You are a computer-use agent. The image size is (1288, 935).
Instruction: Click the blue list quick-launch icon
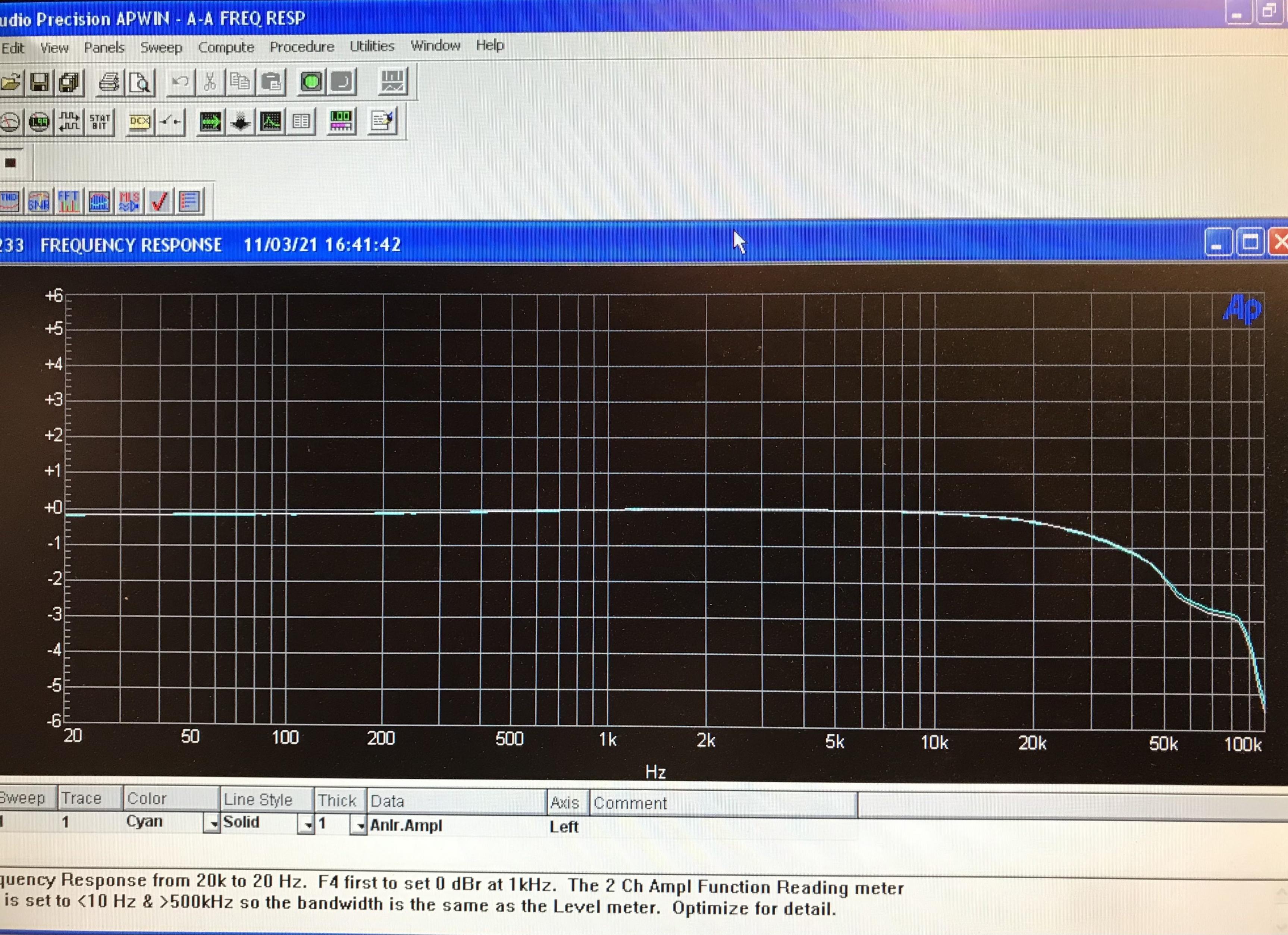[190, 201]
